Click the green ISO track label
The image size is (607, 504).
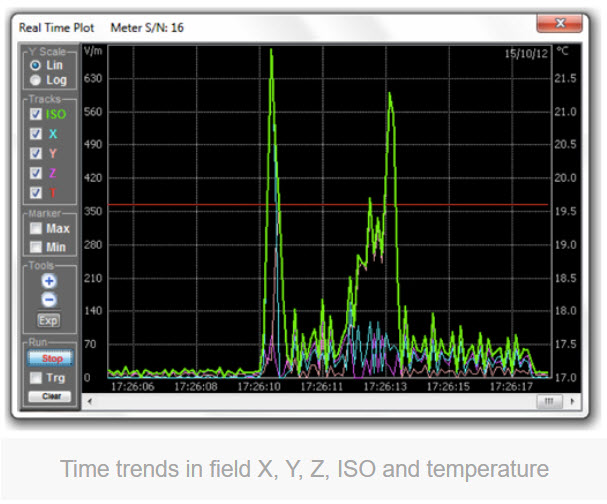point(56,114)
